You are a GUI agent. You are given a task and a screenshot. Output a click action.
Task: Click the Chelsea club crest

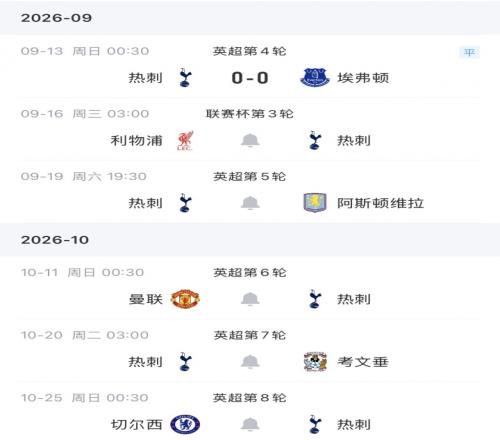[x=185, y=424]
